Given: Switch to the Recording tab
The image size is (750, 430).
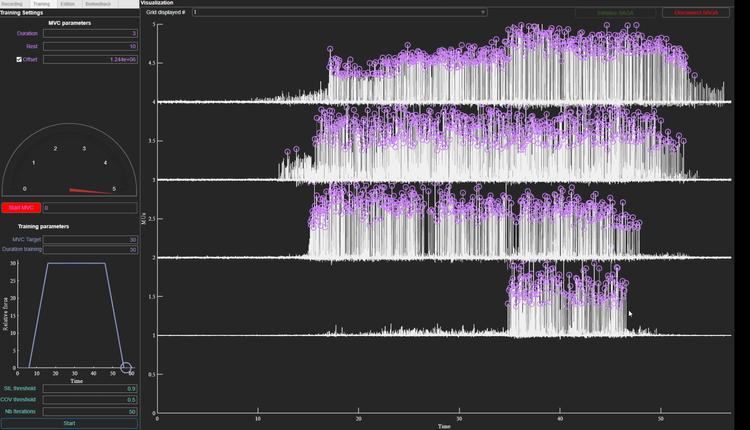Looking at the screenshot, I should point(14,4).
